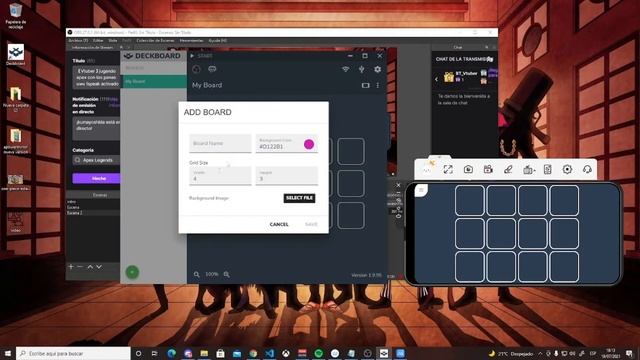
Task: Click the file transfer icon in mirror toolbar
Action: pos(548,169)
